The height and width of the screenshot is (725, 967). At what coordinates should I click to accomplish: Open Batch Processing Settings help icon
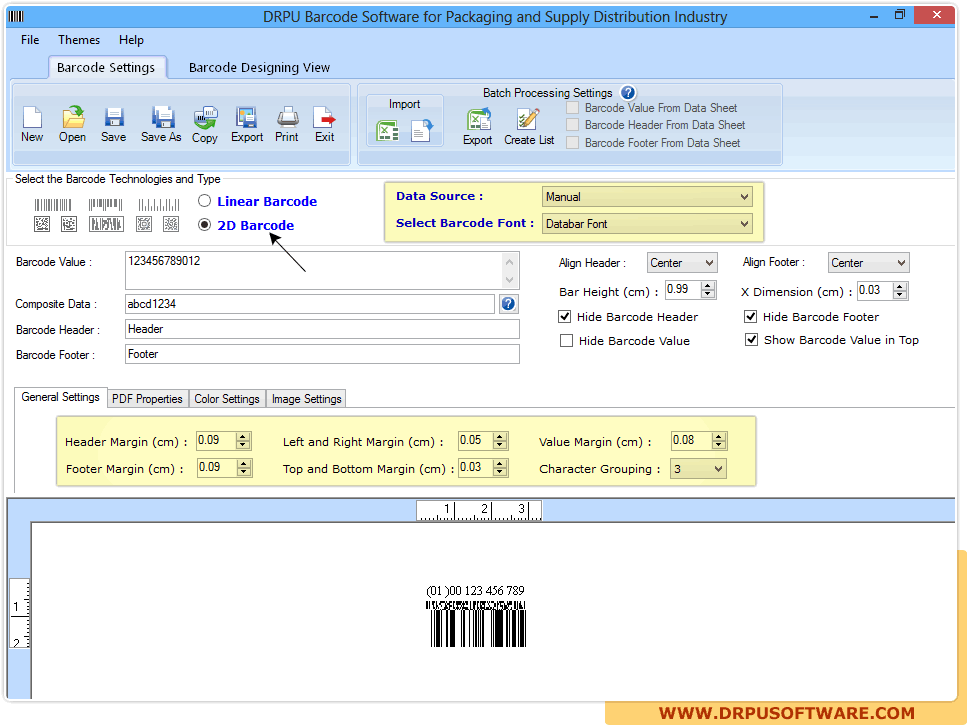pos(628,92)
